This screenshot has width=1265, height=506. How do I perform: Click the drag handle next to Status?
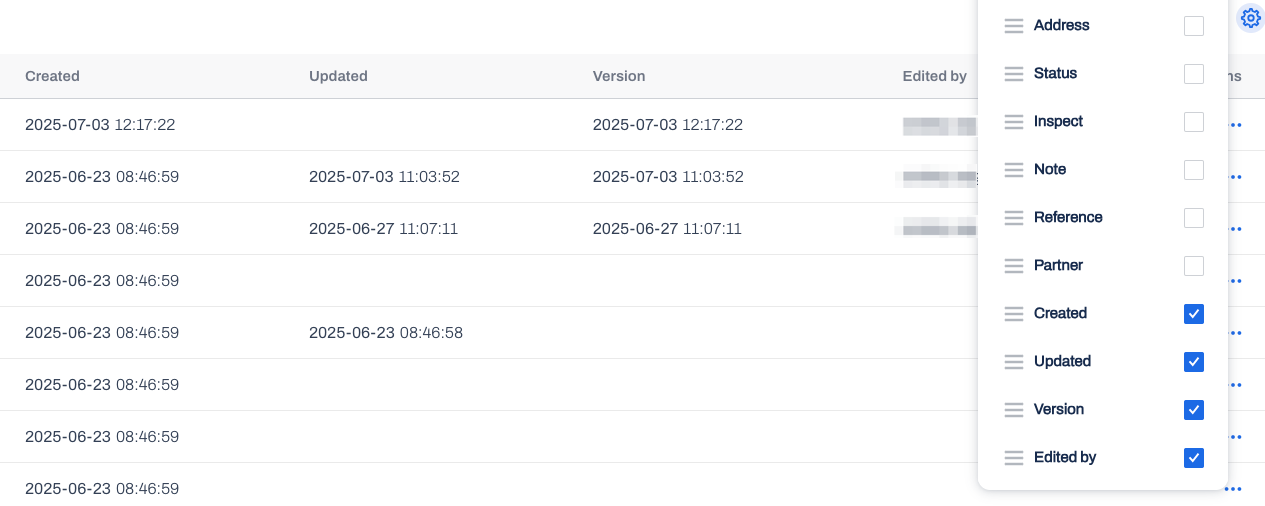pos(1014,74)
